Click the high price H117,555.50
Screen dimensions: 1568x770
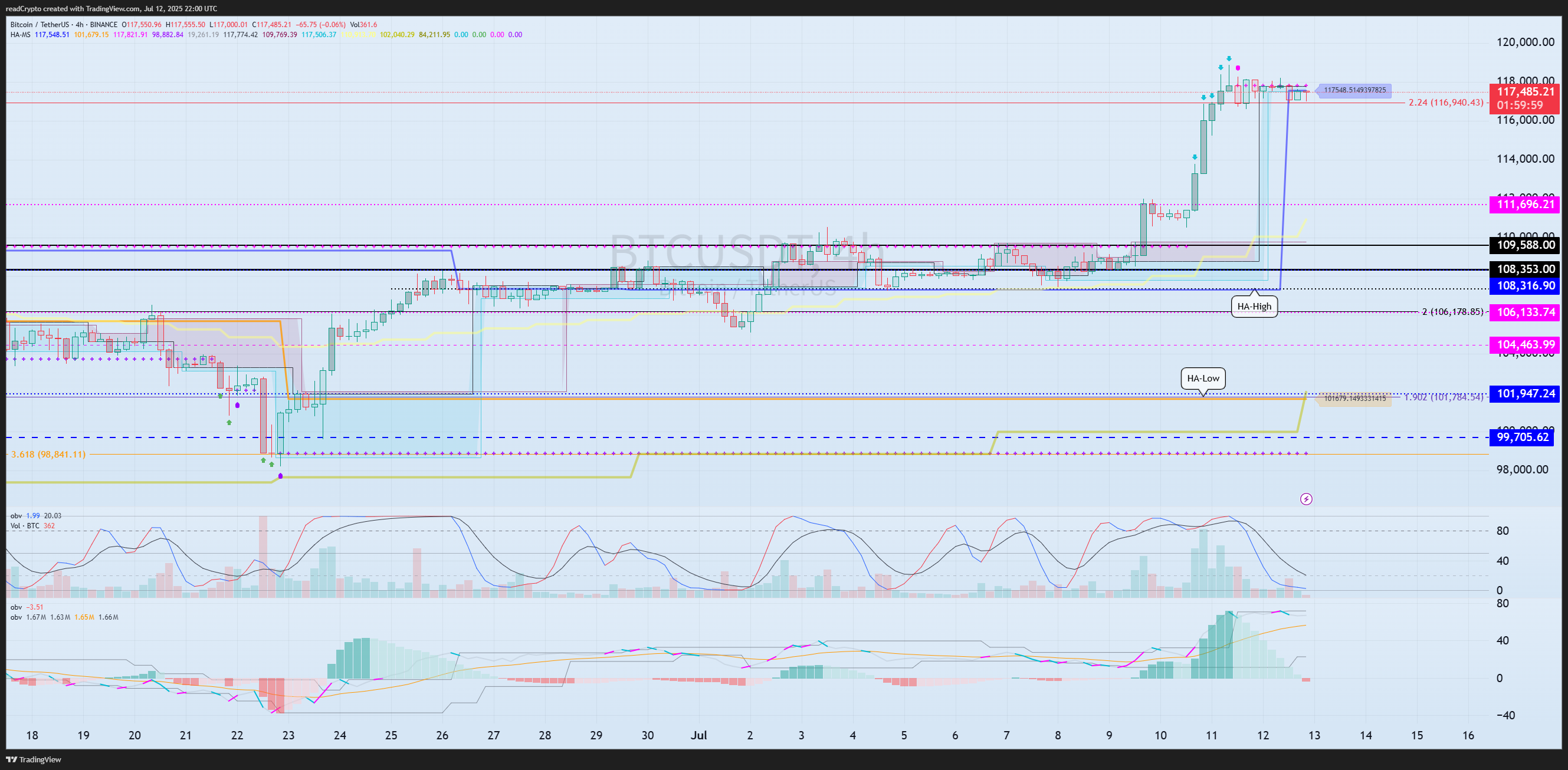pyautogui.click(x=186, y=25)
